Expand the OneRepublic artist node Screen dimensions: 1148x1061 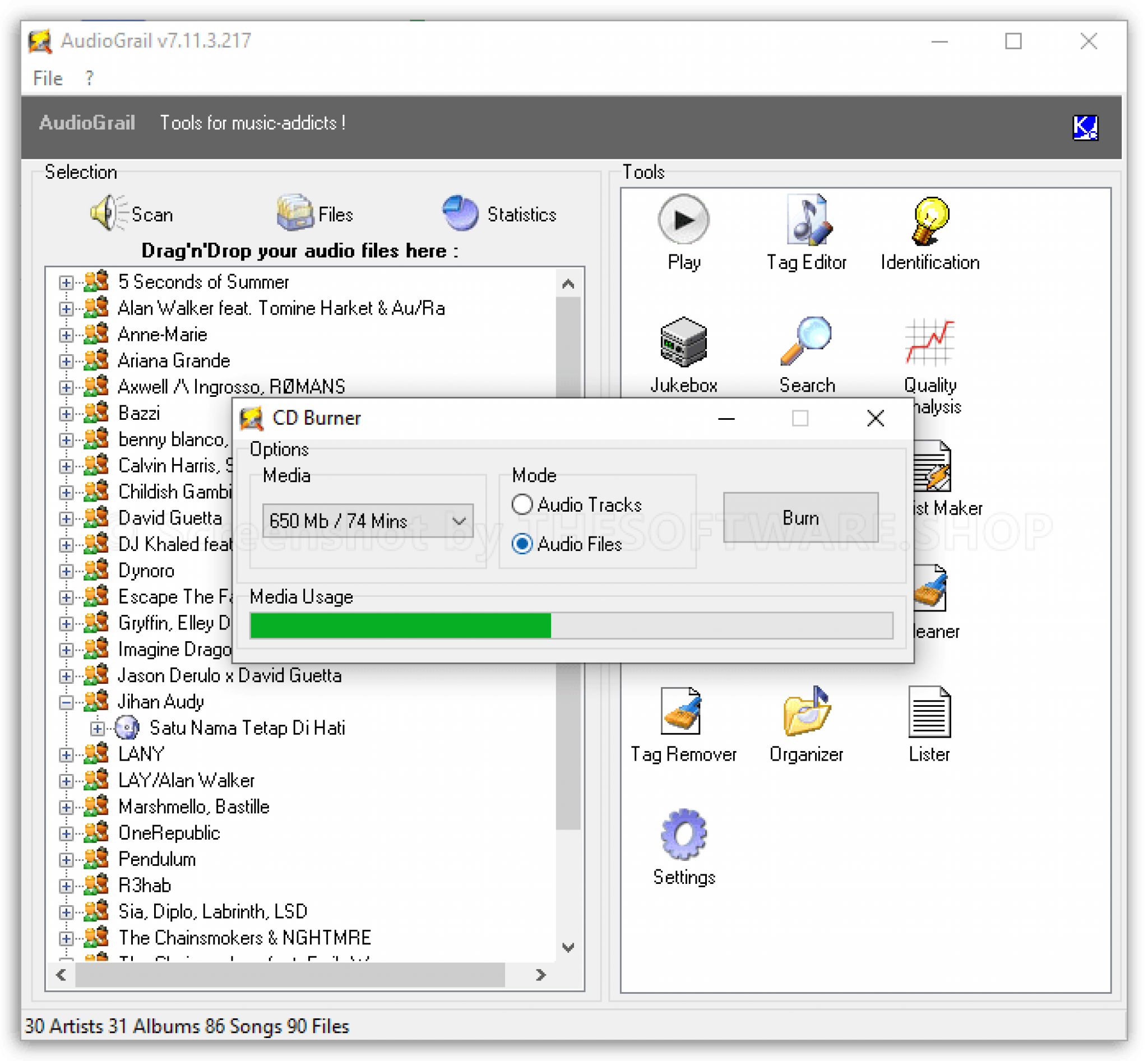pos(66,834)
